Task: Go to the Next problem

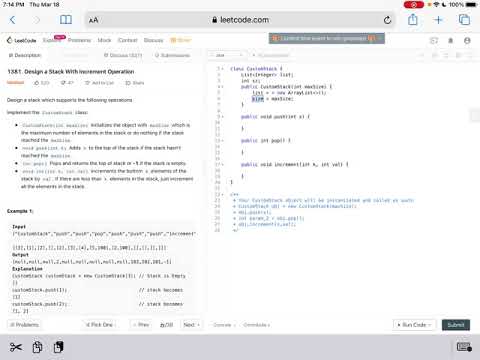Action: pos(191,324)
